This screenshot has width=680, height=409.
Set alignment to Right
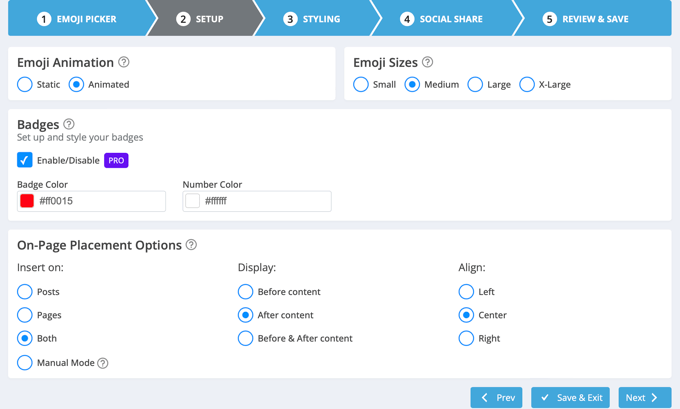[x=466, y=338]
